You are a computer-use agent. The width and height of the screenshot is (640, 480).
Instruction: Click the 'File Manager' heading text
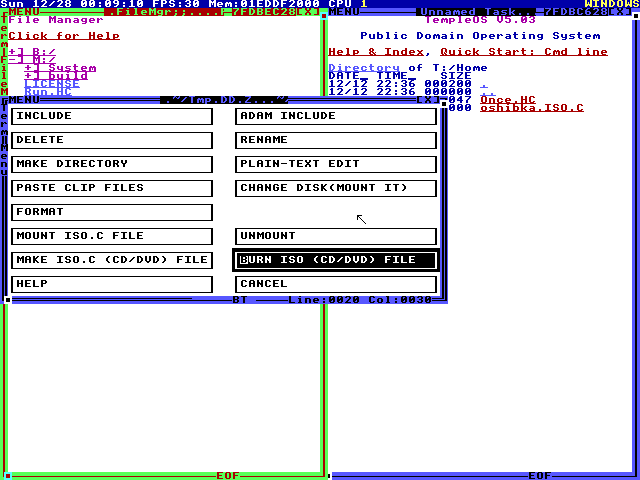click(x=56, y=20)
